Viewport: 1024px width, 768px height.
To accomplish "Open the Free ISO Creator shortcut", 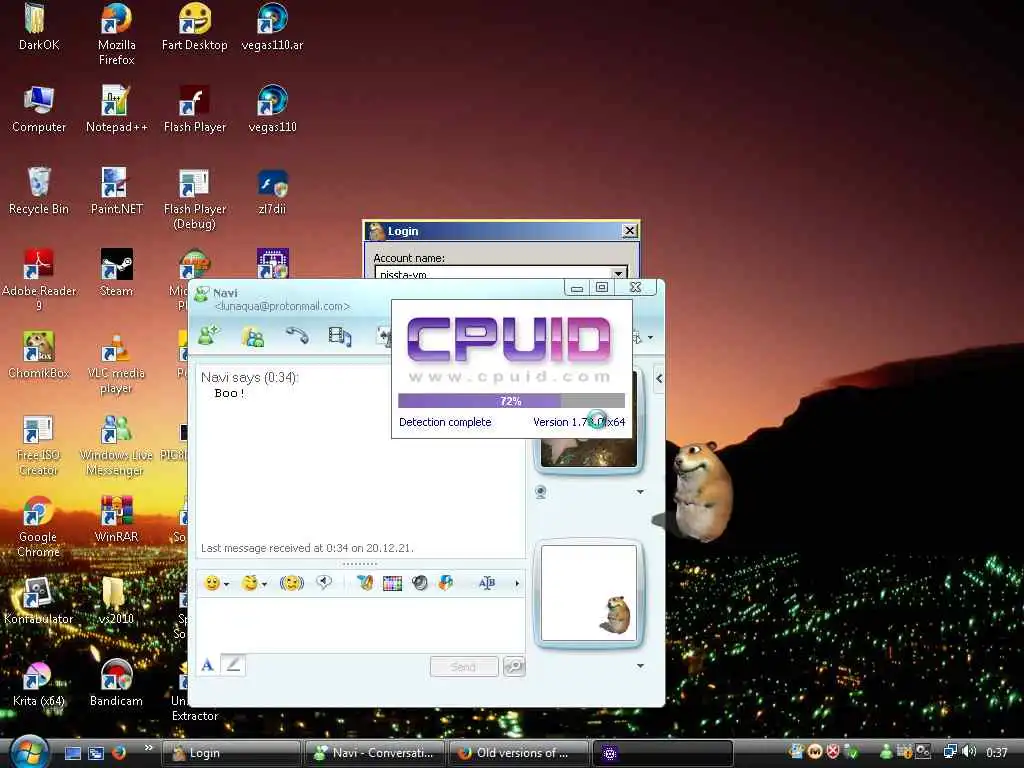I will click(x=39, y=444).
